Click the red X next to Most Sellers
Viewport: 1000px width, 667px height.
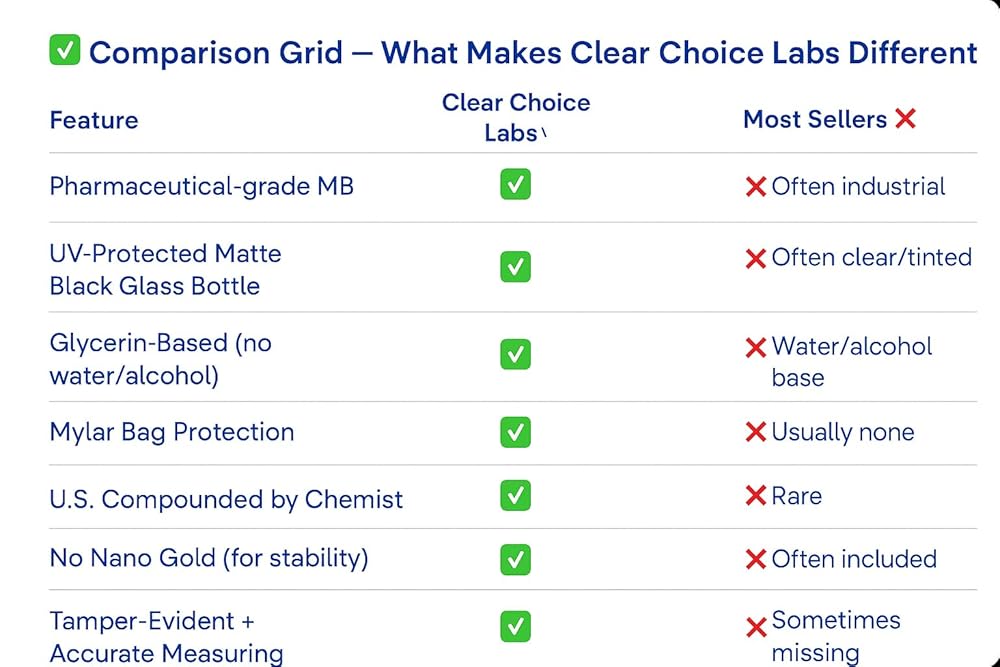(x=905, y=119)
